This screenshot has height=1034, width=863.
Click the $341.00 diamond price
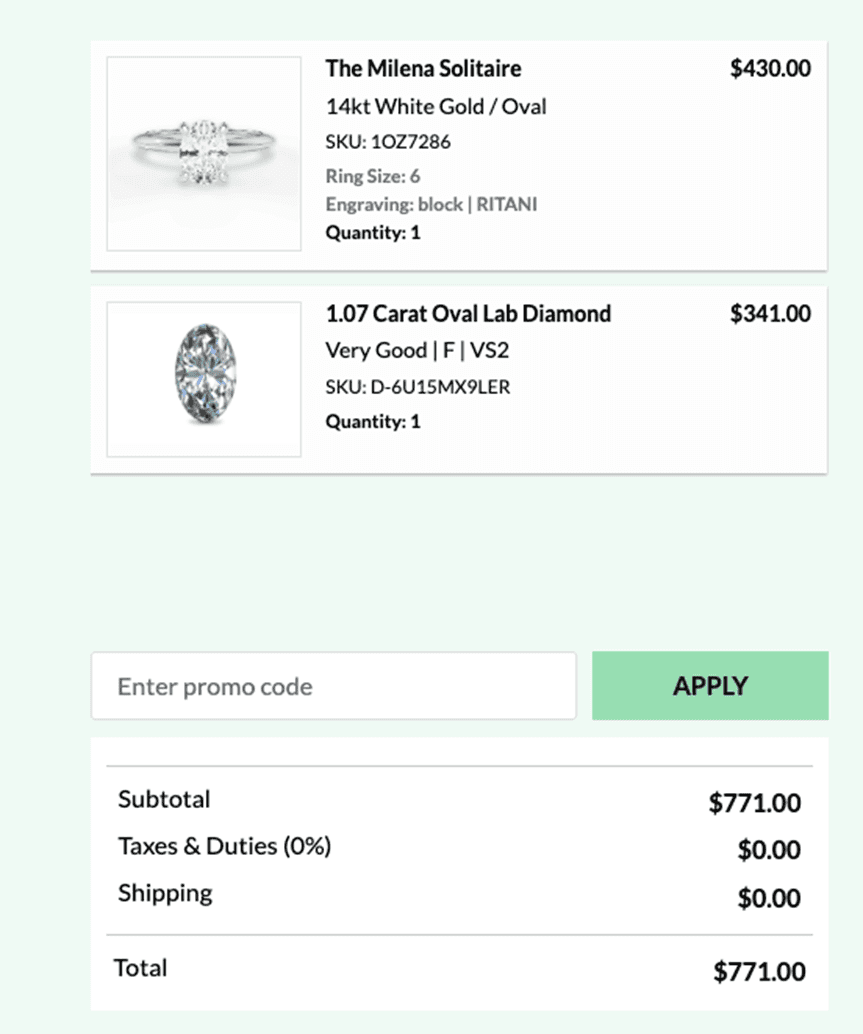(x=770, y=314)
